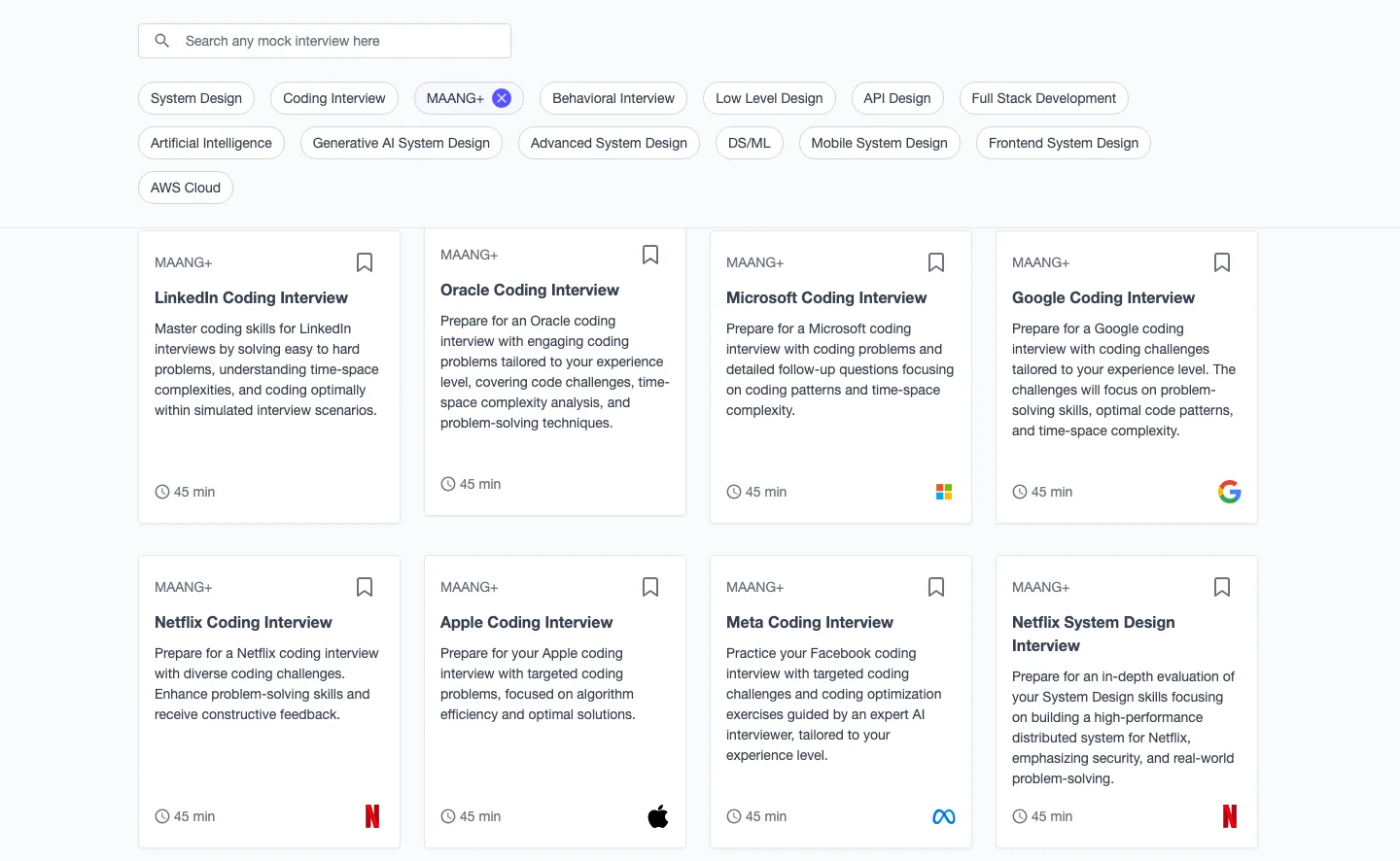
Task: Bookmark the Meta Coding Interview card
Action: [x=936, y=587]
